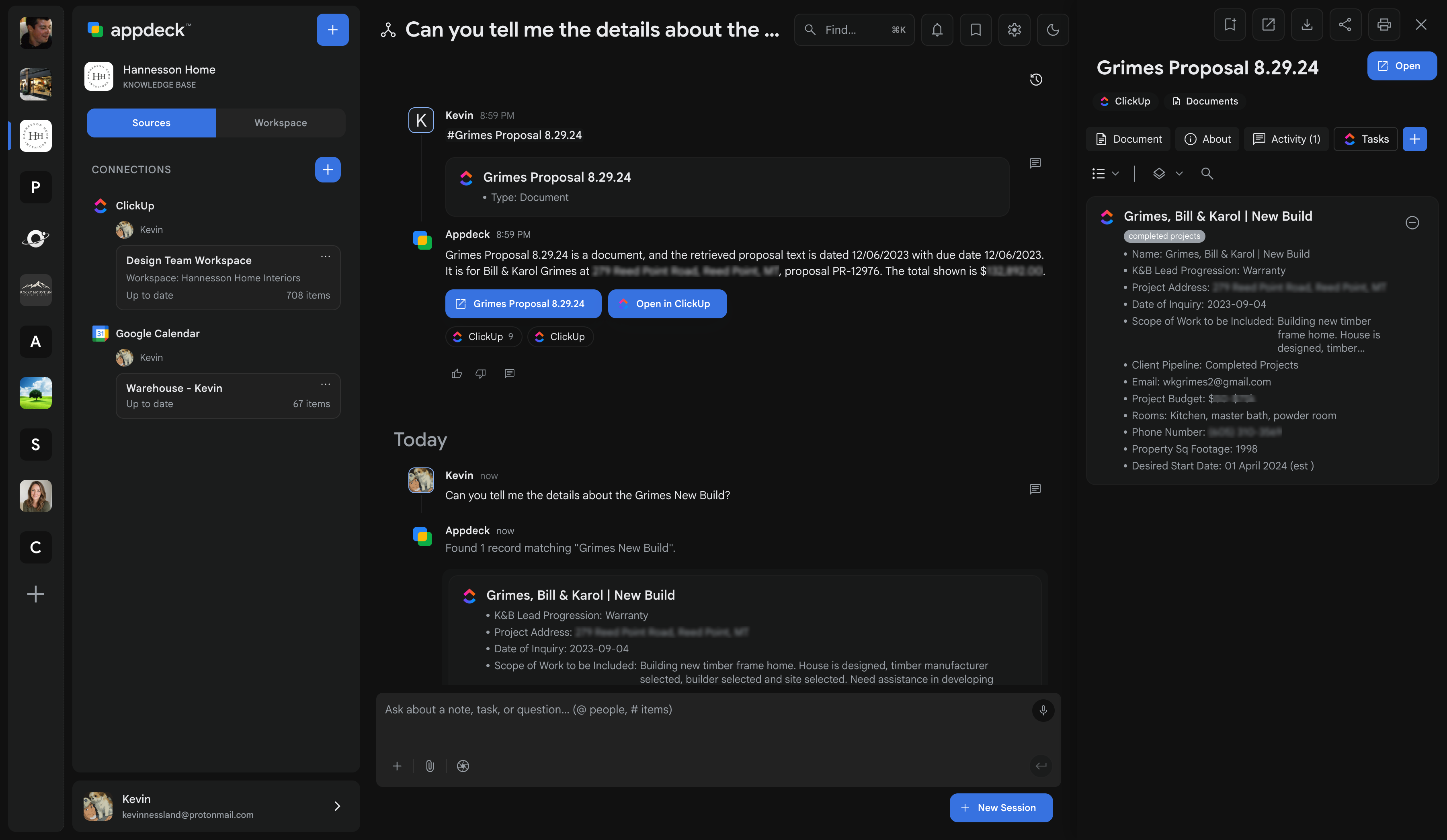Switch to the Workspace tab
Screen dimensions: 1447x840
coord(281,123)
